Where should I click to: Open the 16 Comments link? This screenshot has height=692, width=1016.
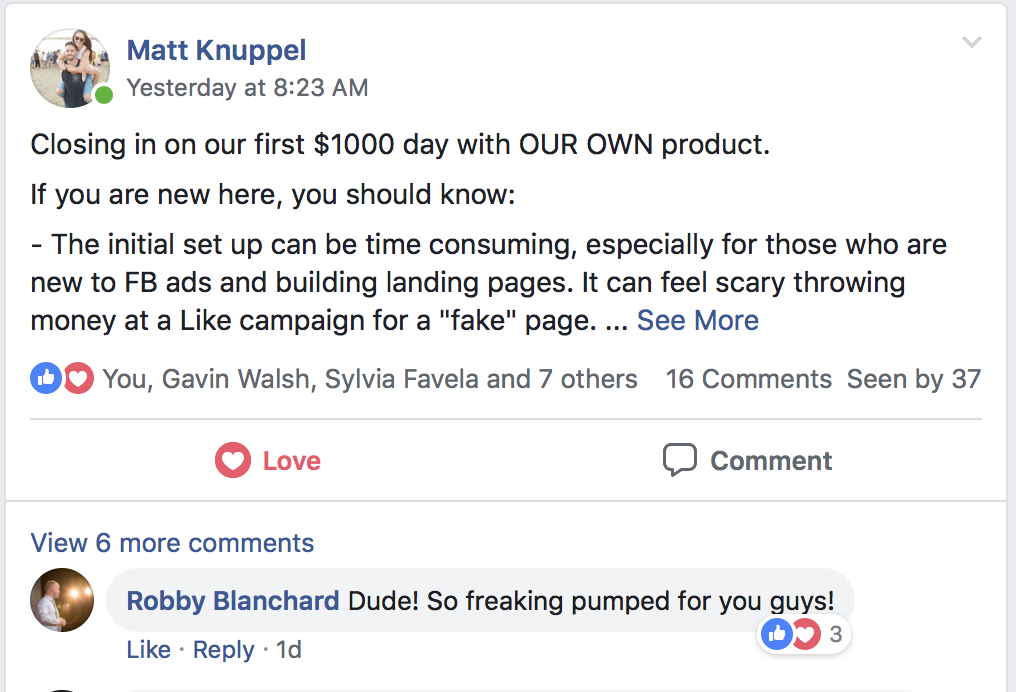748,379
